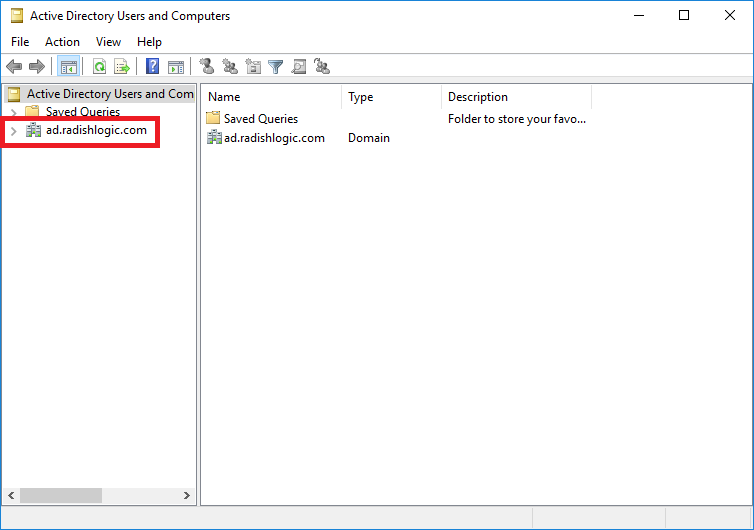This screenshot has height=530, width=754.
Task: Click the tree pane scrollbar right arrow
Action: pos(187,495)
